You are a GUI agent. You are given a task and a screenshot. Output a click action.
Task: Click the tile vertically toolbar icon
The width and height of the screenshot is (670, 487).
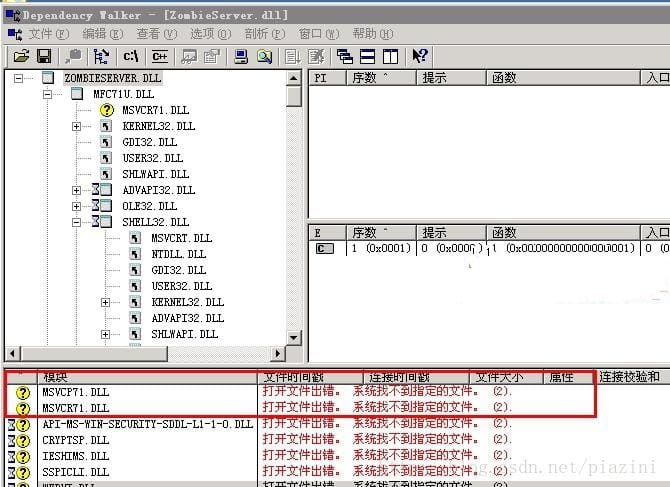click(x=390, y=56)
